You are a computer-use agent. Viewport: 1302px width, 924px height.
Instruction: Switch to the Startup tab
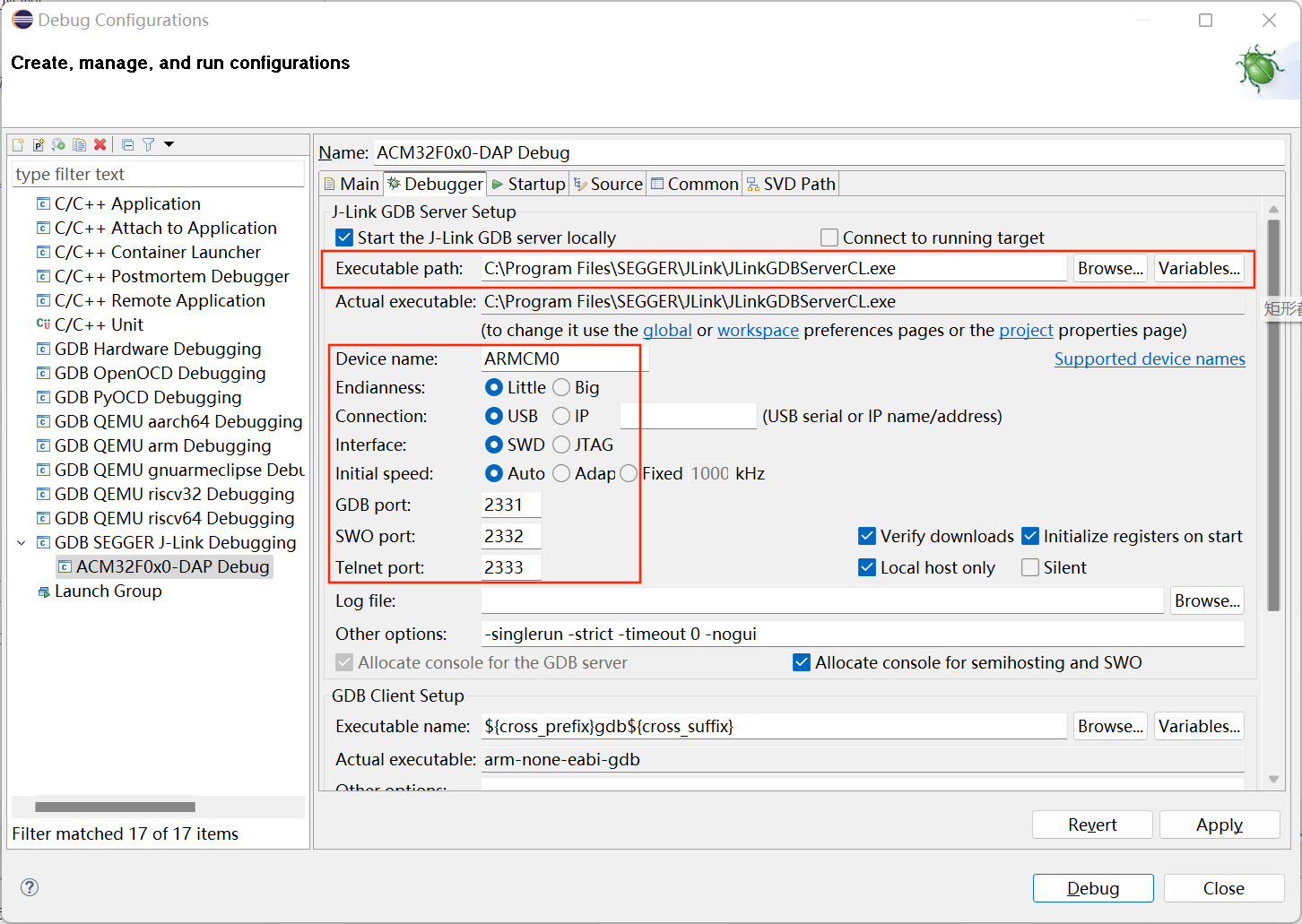coord(529,184)
